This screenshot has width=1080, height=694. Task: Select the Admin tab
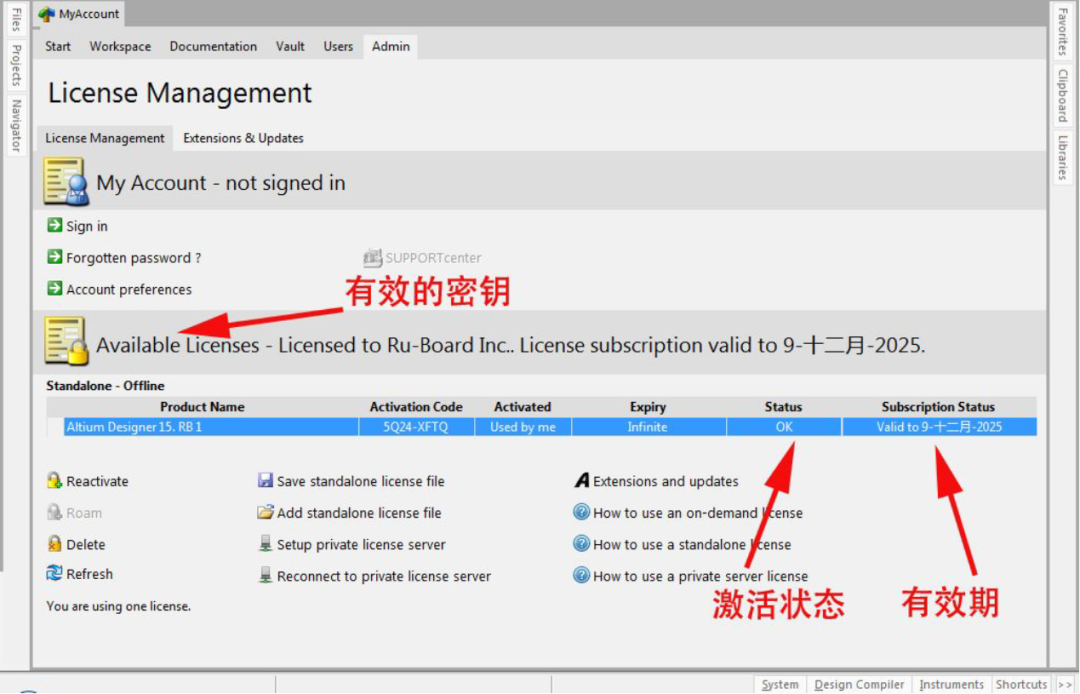point(391,46)
